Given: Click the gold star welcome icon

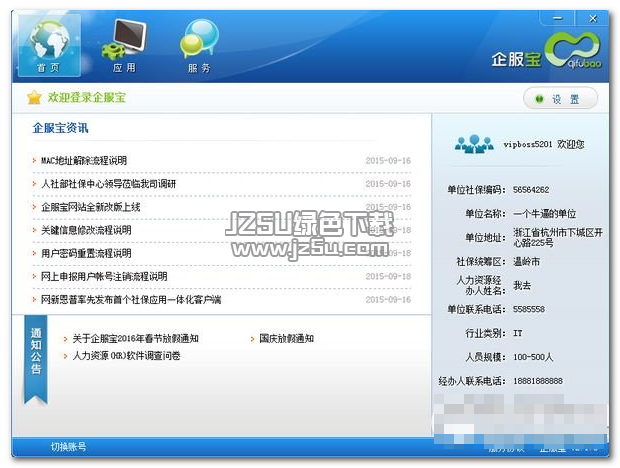Looking at the screenshot, I should (x=34, y=97).
